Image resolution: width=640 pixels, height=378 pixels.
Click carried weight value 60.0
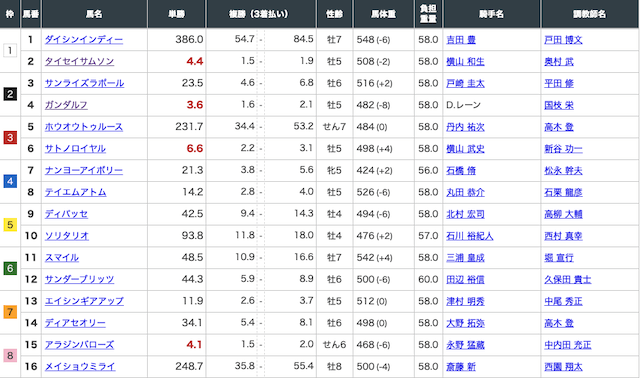pos(428,279)
